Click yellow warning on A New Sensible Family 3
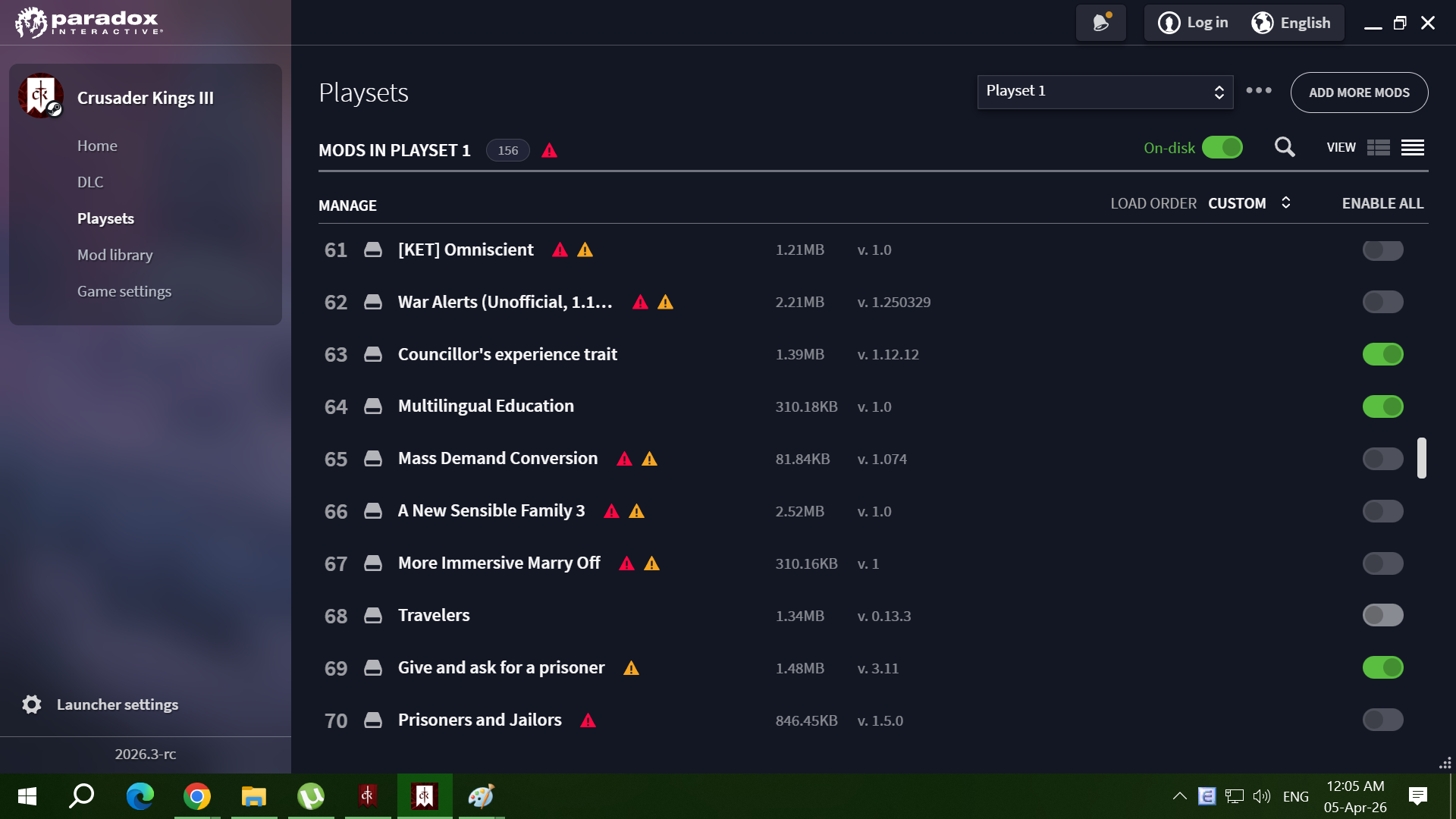Viewport: 1456px width, 819px height. [637, 511]
